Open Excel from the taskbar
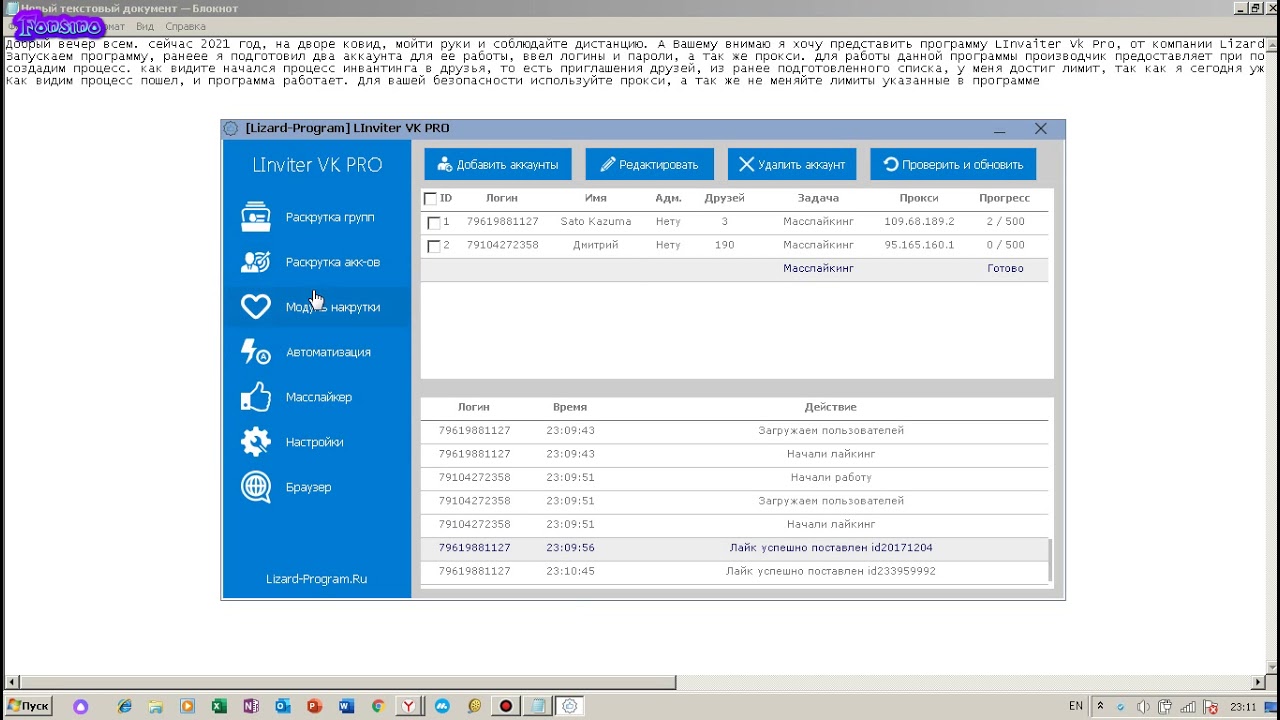Screen dimensions: 1280x720 tap(219, 706)
